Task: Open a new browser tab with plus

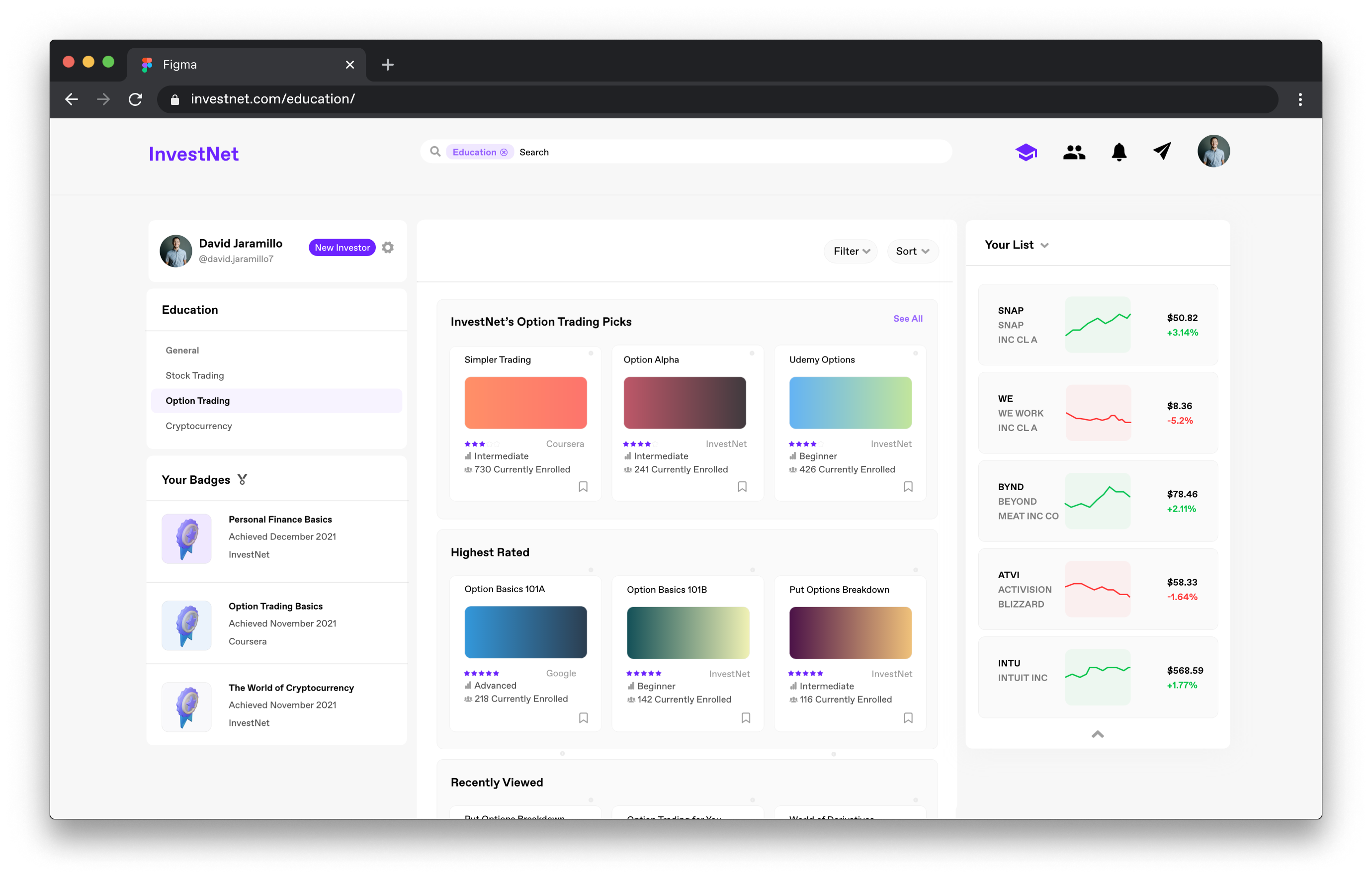Action: coord(388,65)
